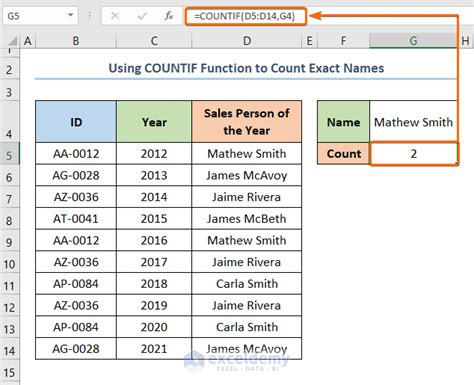Screen dimensions: 474x385
Task: Click cell AZ-0036 in the 2019 row
Action: 76,305
